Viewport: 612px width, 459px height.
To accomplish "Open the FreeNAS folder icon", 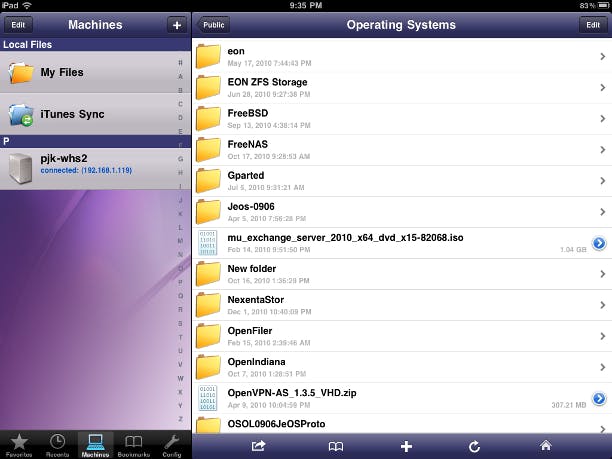I will (x=208, y=149).
